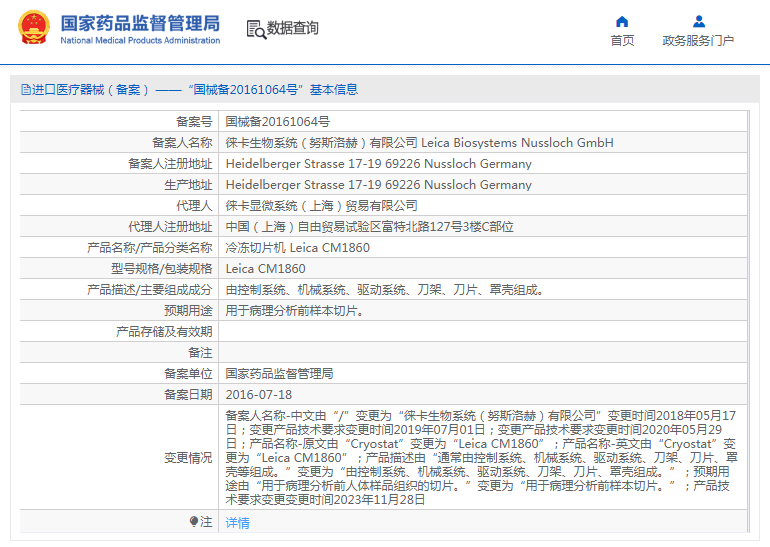
Task: Select the Leica CM1860 model value
Action: click(x=266, y=269)
